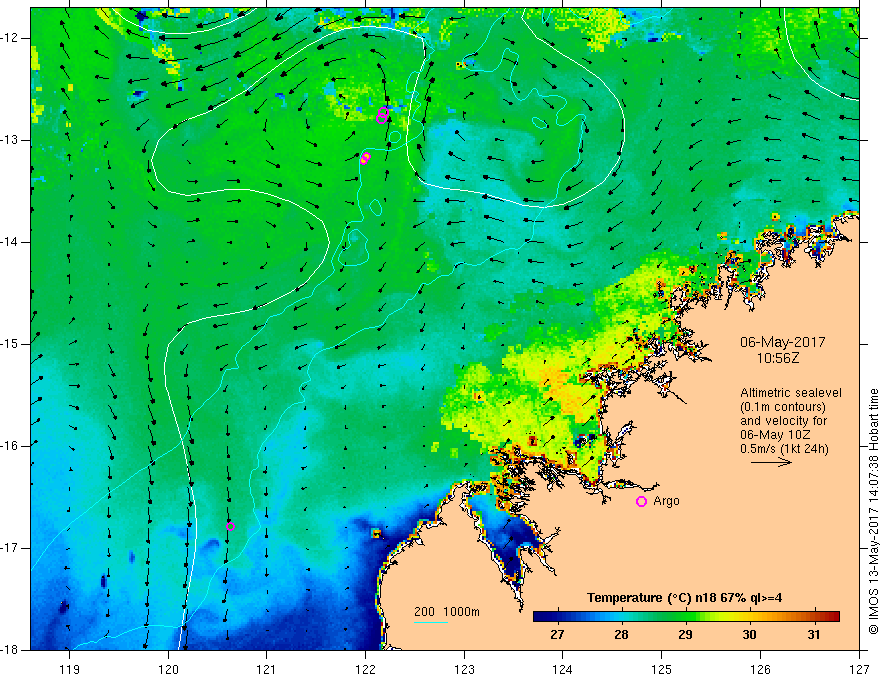Click the cyan isobath legend line
The width and height of the screenshot is (880, 680).
tap(430, 622)
